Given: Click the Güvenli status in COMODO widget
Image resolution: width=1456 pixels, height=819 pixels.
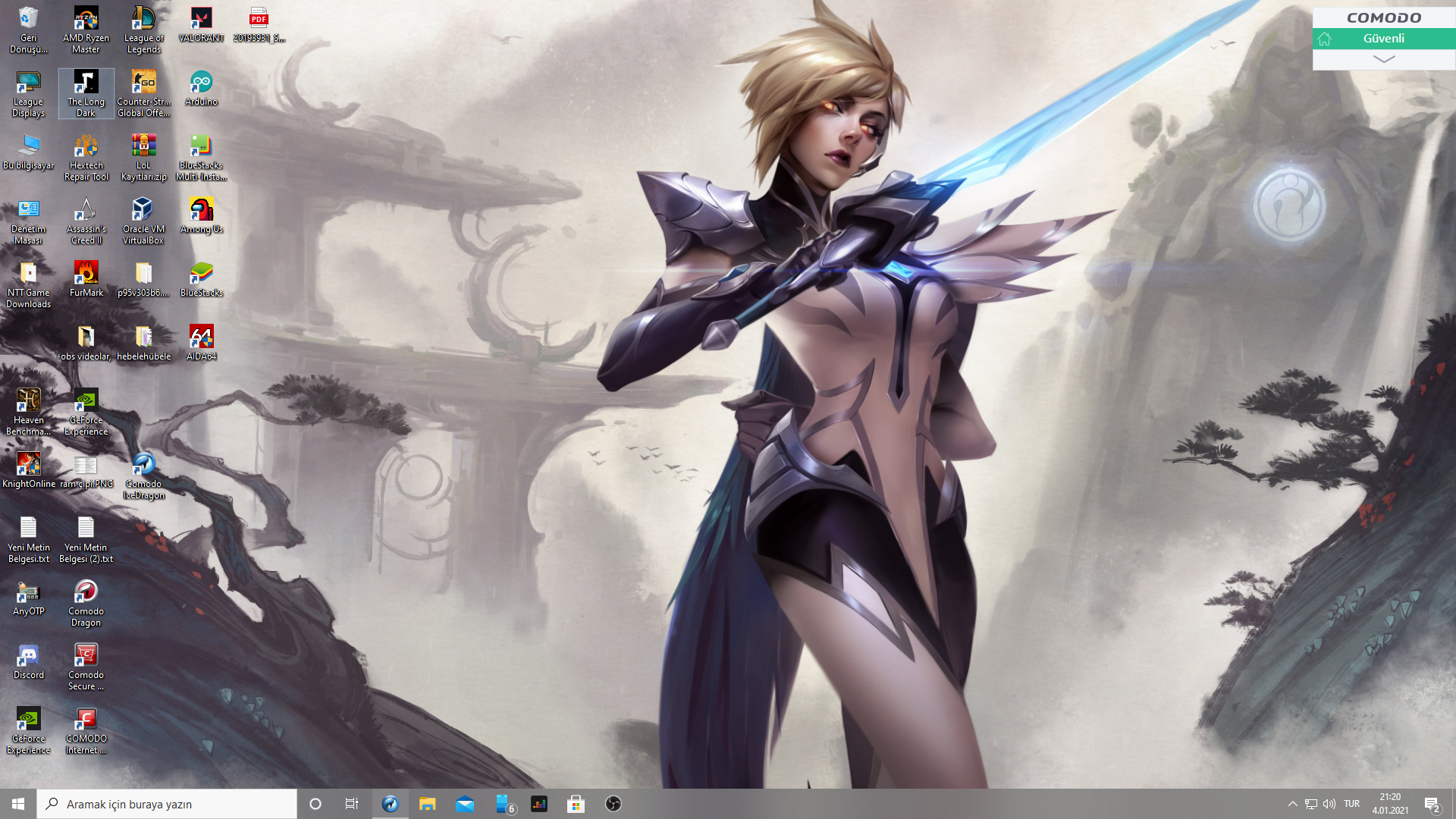Looking at the screenshot, I should point(1383,39).
